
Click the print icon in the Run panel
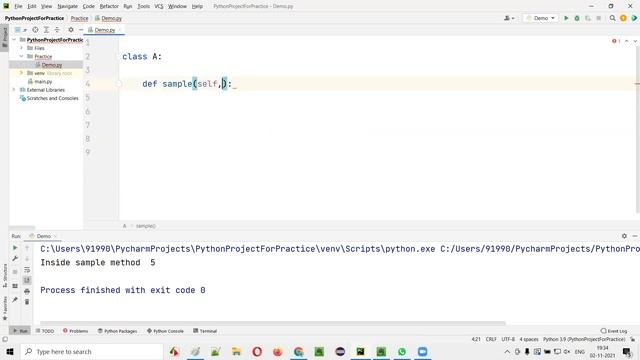[x=27, y=291]
